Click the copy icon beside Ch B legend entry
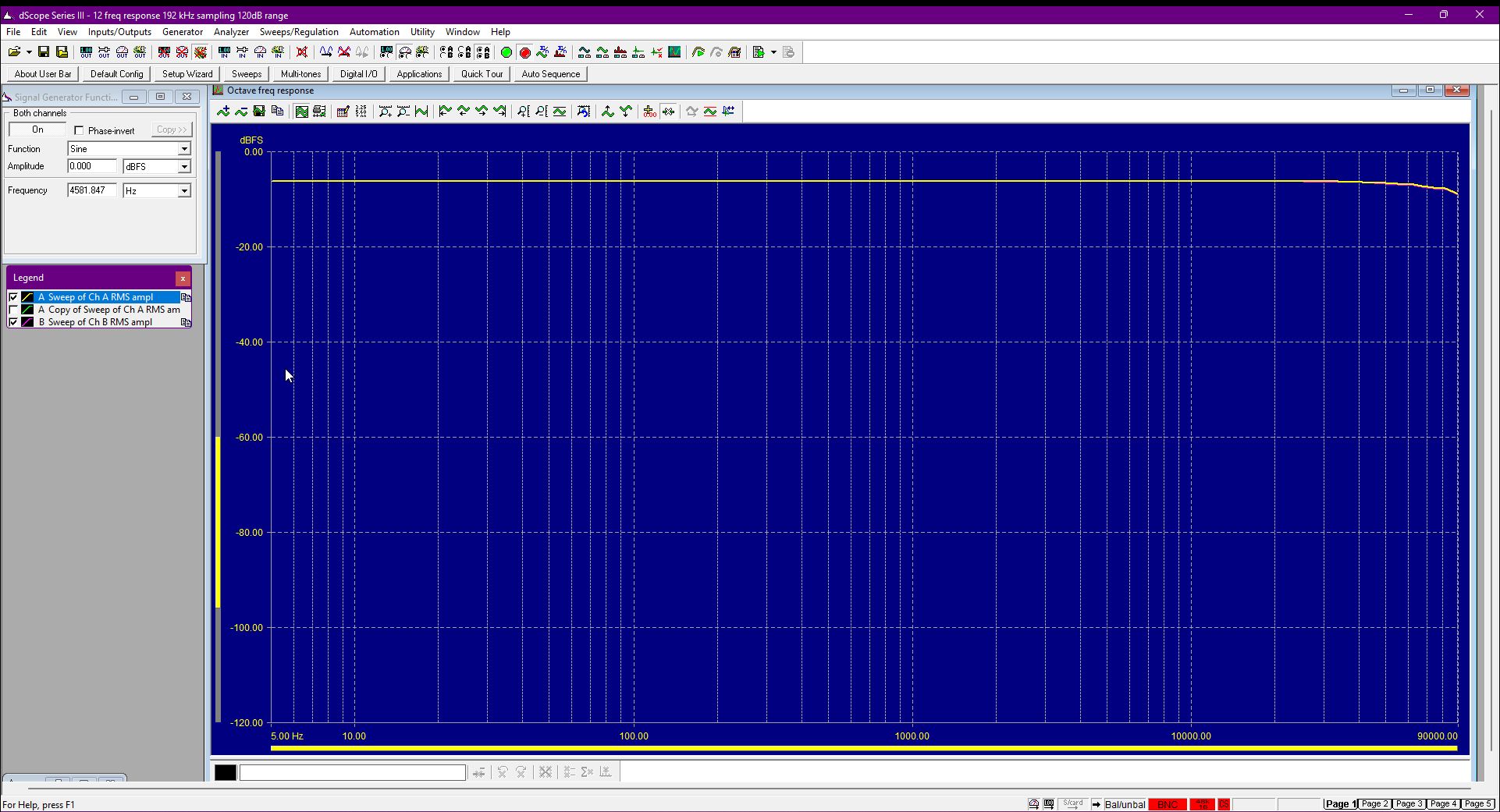This screenshot has width=1500, height=812. [186, 322]
